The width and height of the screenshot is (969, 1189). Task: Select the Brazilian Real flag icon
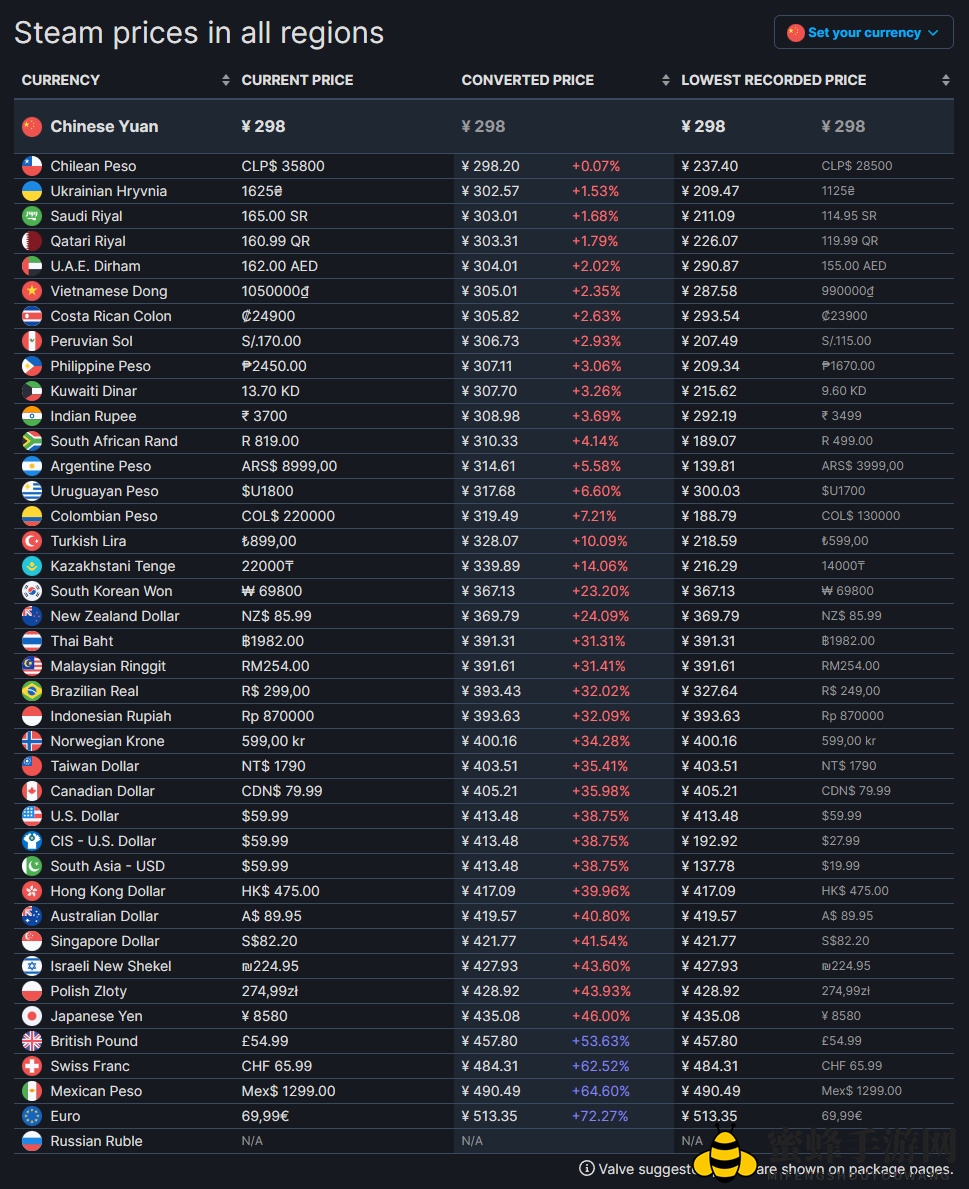(32, 692)
